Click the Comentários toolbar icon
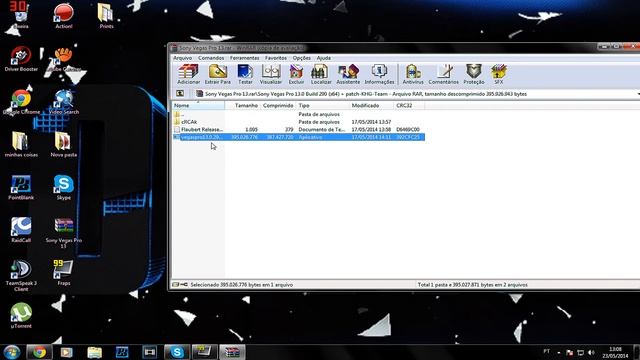The height and width of the screenshot is (360, 640). [444, 74]
